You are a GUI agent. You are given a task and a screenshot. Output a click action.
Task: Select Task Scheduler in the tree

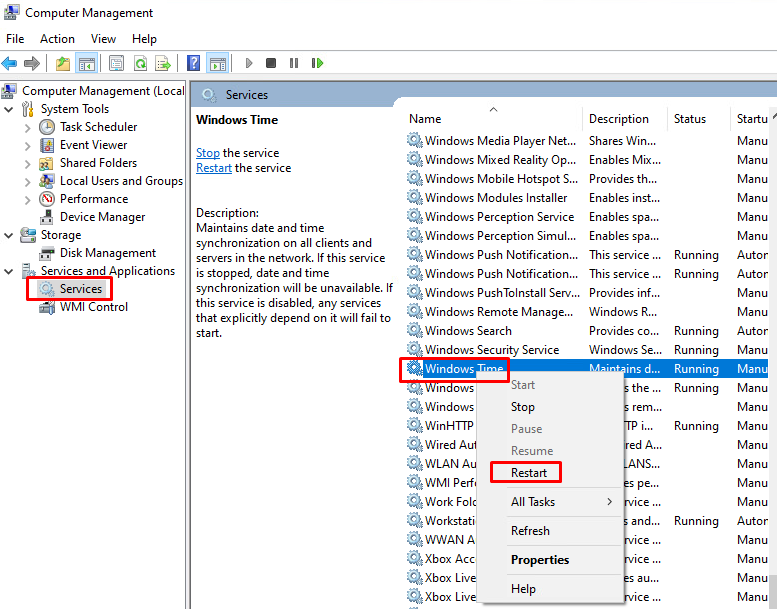(99, 127)
